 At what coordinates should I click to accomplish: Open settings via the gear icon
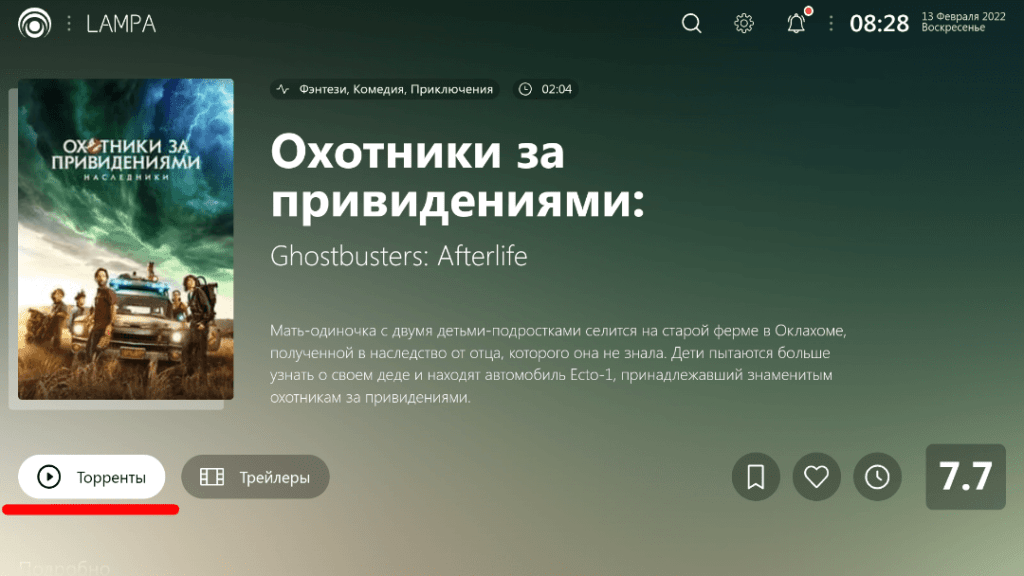coord(744,23)
